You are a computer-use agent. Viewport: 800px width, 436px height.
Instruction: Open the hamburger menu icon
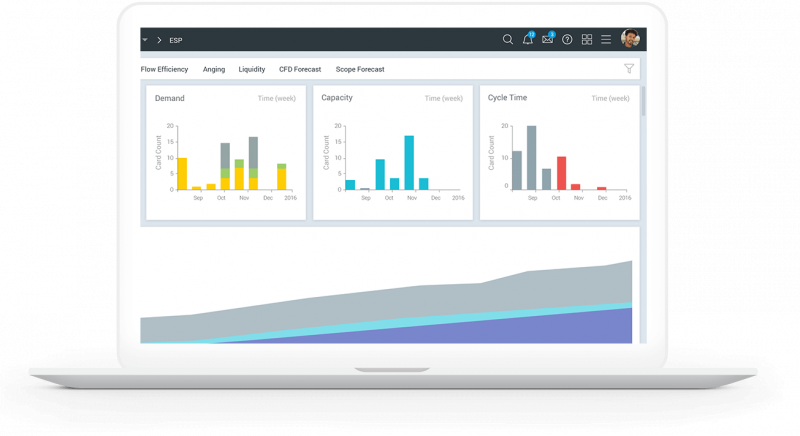(x=606, y=39)
